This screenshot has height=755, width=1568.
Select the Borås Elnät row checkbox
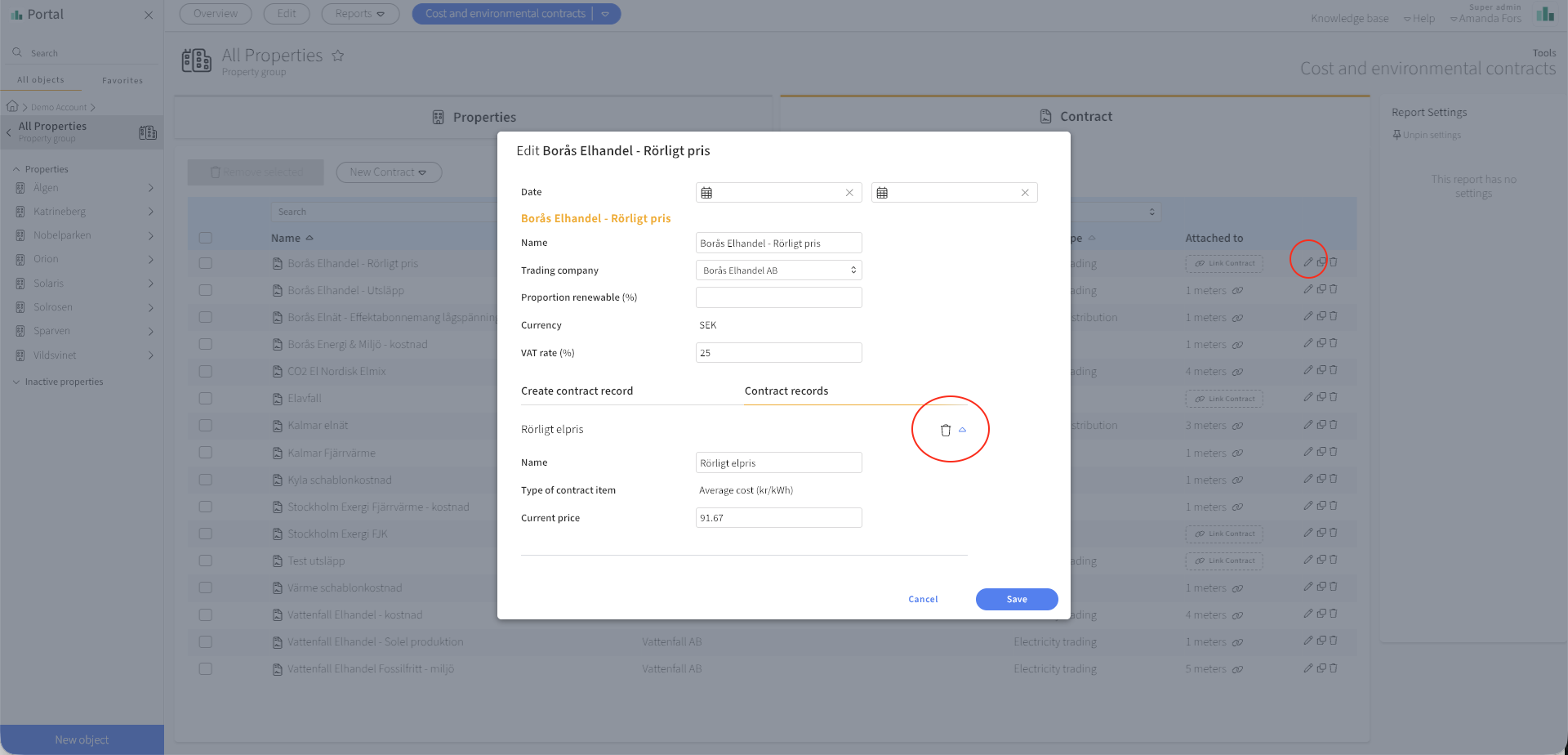point(205,317)
